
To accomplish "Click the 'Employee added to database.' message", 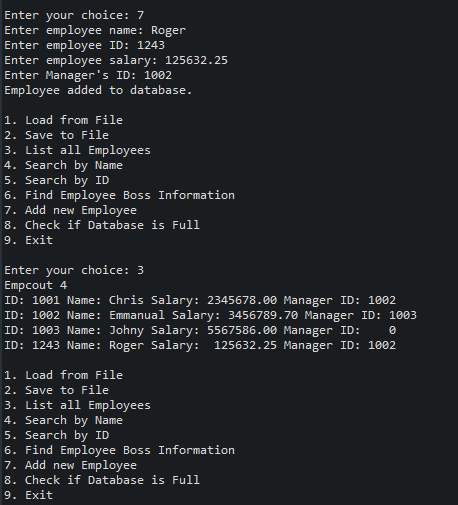I will click(x=98, y=90).
